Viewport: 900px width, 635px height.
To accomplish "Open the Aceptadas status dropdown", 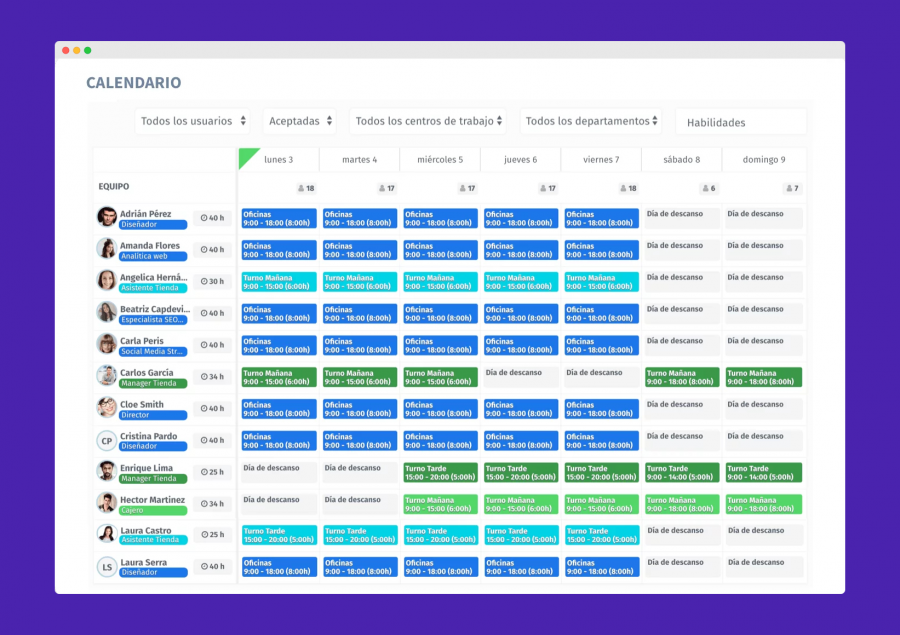I will pos(300,121).
